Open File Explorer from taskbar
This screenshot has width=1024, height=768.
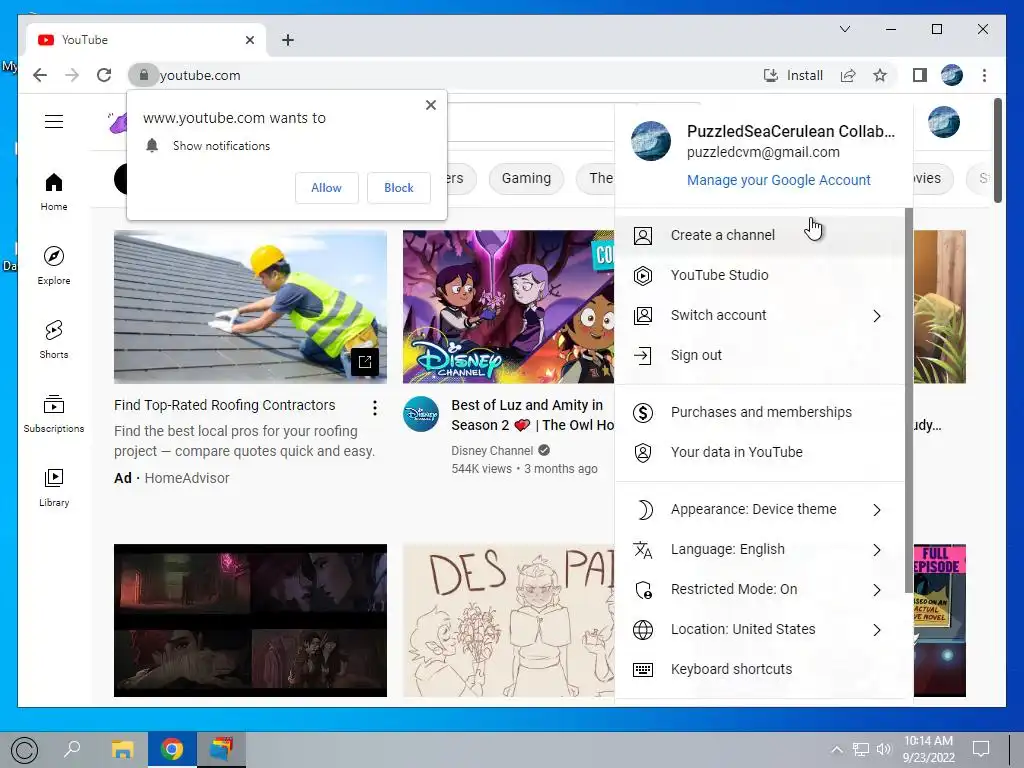[122, 748]
